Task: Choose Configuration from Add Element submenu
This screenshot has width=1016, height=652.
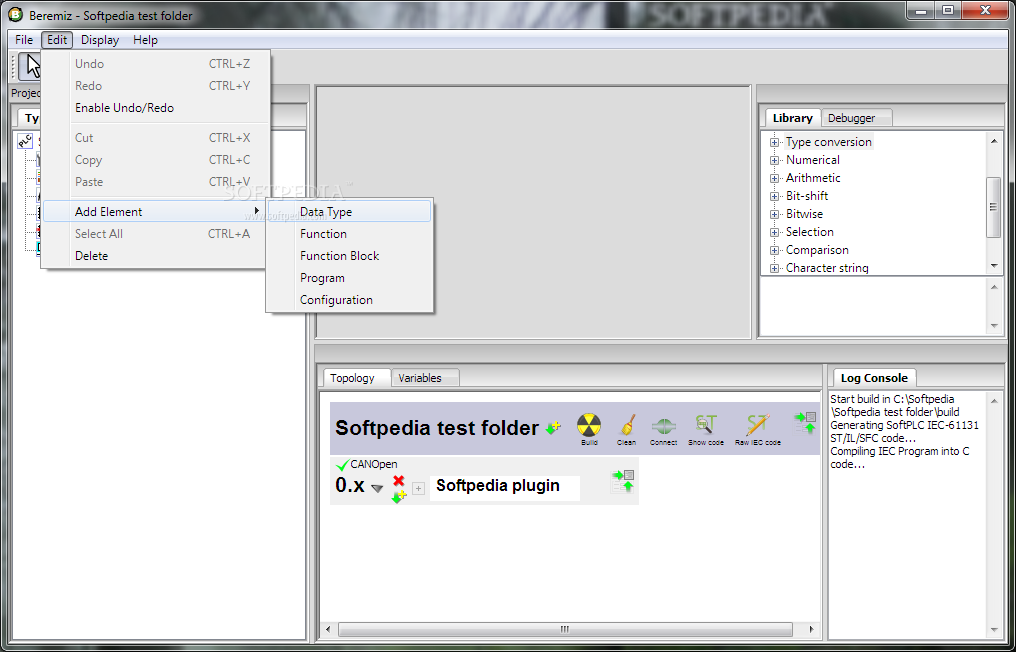Action: coord(349,299)
